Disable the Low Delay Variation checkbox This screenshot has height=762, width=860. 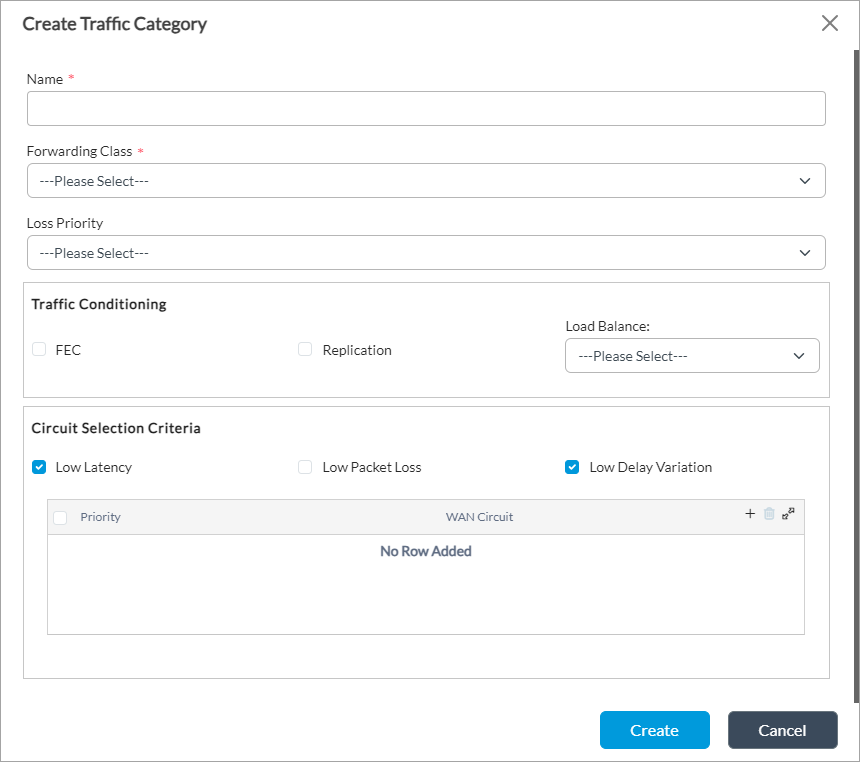tap(572, 467)
